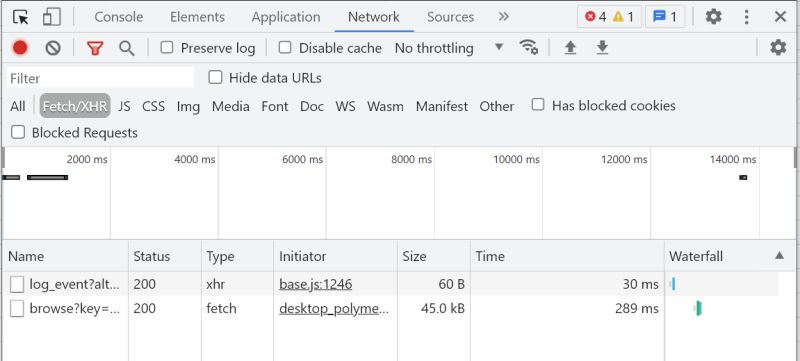The height and width of the screenshot is (361, 800).
Task: Check Hide data URLs
Action: click(215, 78)
